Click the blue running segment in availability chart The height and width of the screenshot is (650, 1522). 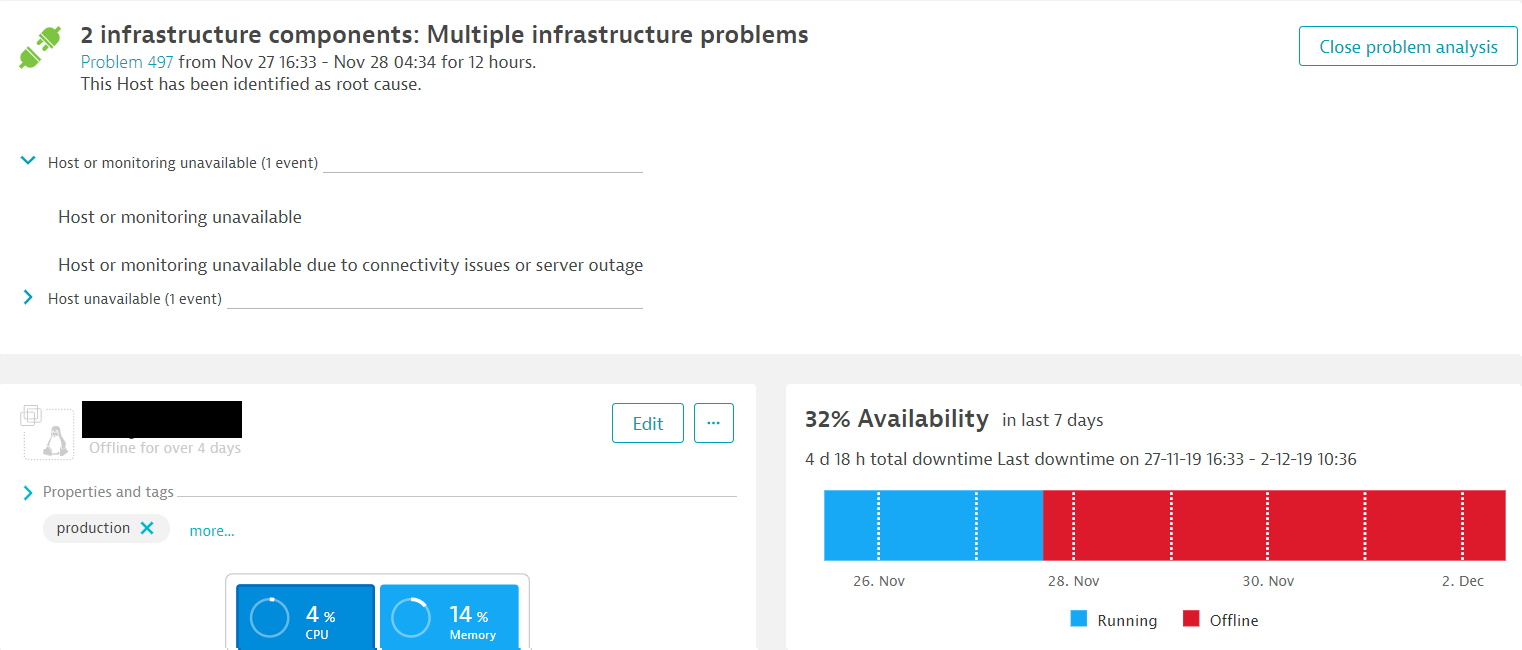coord(930,525)
